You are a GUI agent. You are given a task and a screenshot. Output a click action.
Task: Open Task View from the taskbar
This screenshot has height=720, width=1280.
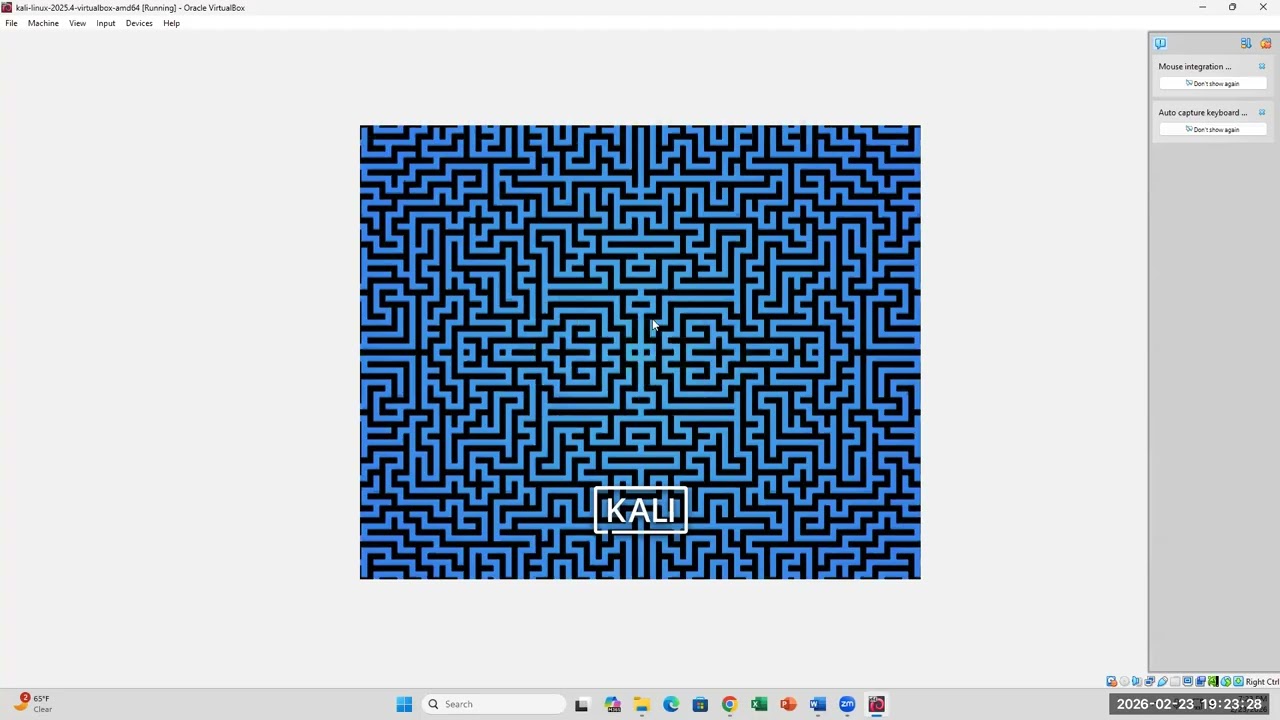pyautogui.click(x=582, y=704)
